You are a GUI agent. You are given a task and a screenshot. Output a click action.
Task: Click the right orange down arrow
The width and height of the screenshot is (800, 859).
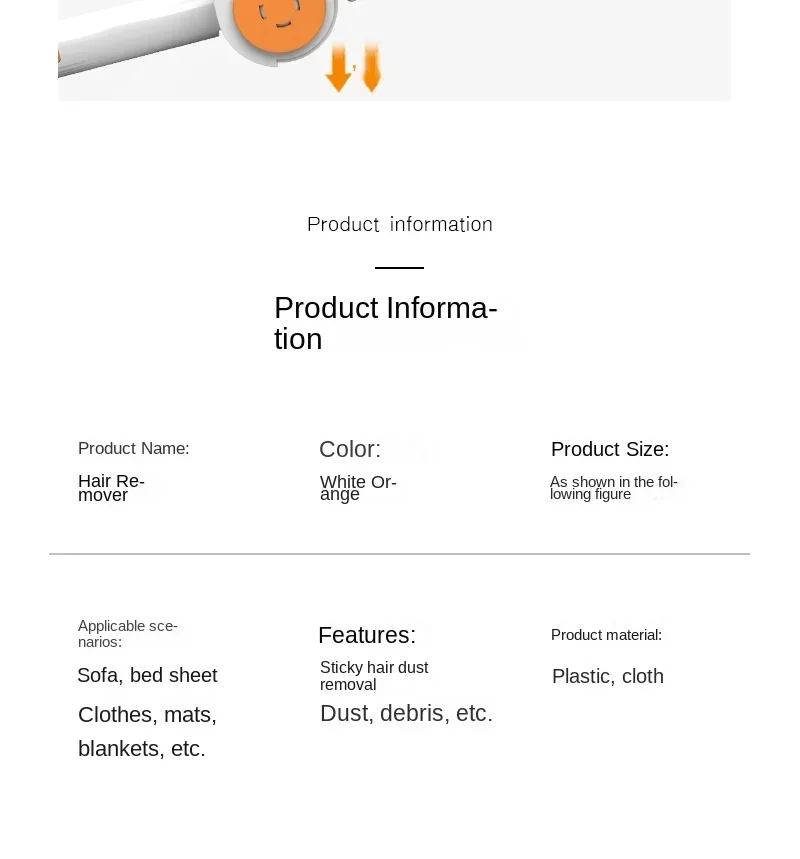372,67
